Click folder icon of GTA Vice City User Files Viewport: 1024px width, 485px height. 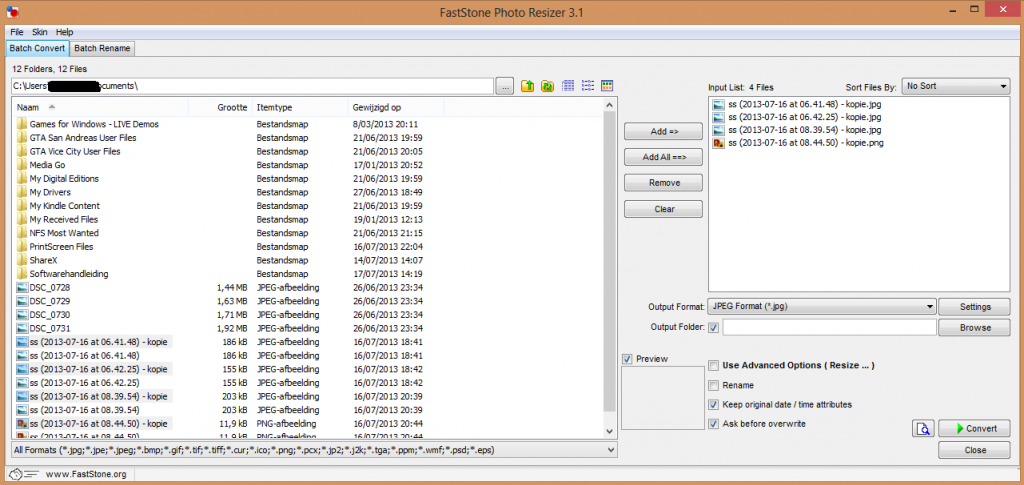click(x=22, y=151)
